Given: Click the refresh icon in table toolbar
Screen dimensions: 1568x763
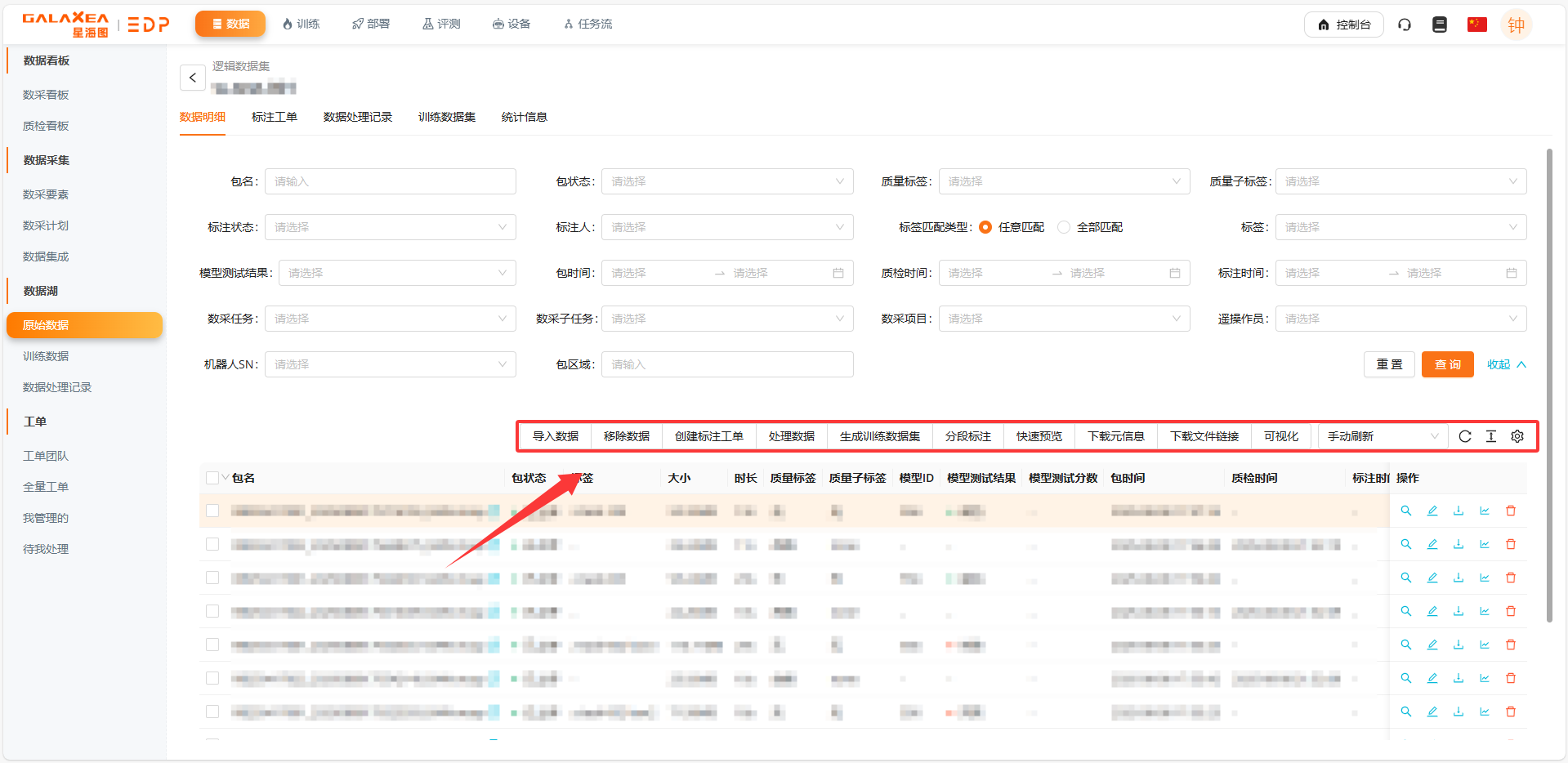Looking at the screenshot, I should [1465, 436].
